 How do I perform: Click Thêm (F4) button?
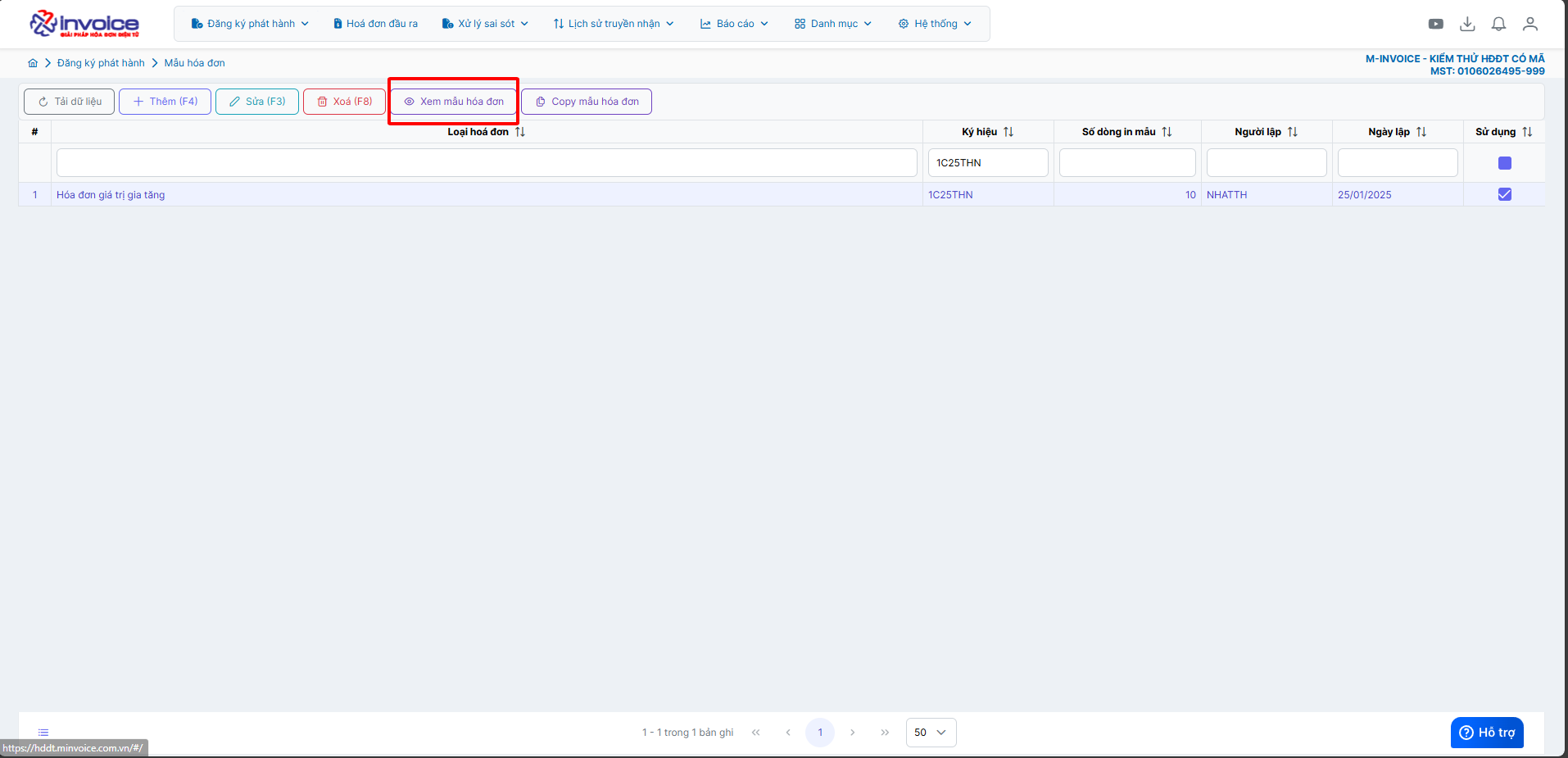pyautogui.click(x=165, y=102)
